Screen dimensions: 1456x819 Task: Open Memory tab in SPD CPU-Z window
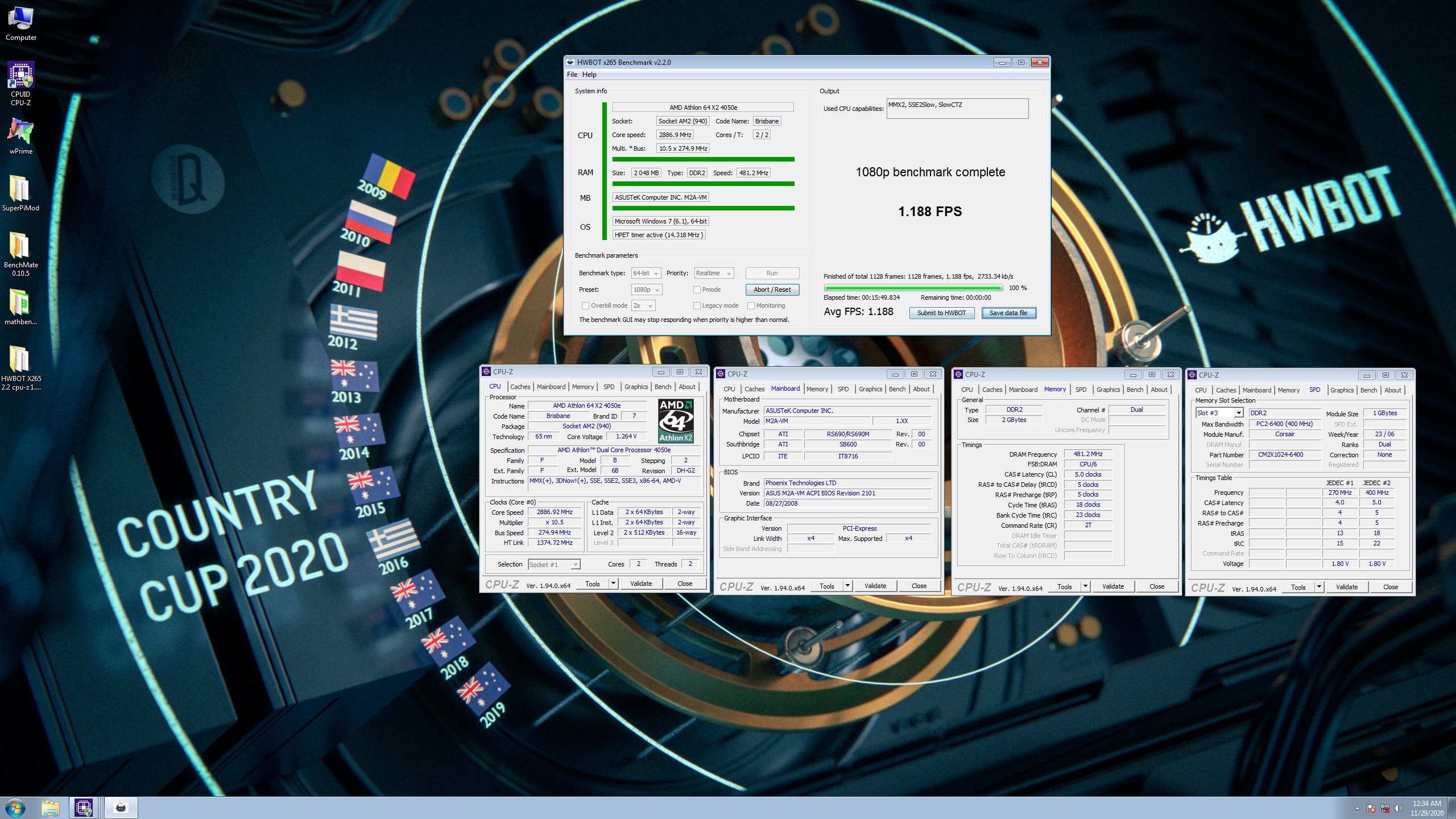click(1288, 390)
